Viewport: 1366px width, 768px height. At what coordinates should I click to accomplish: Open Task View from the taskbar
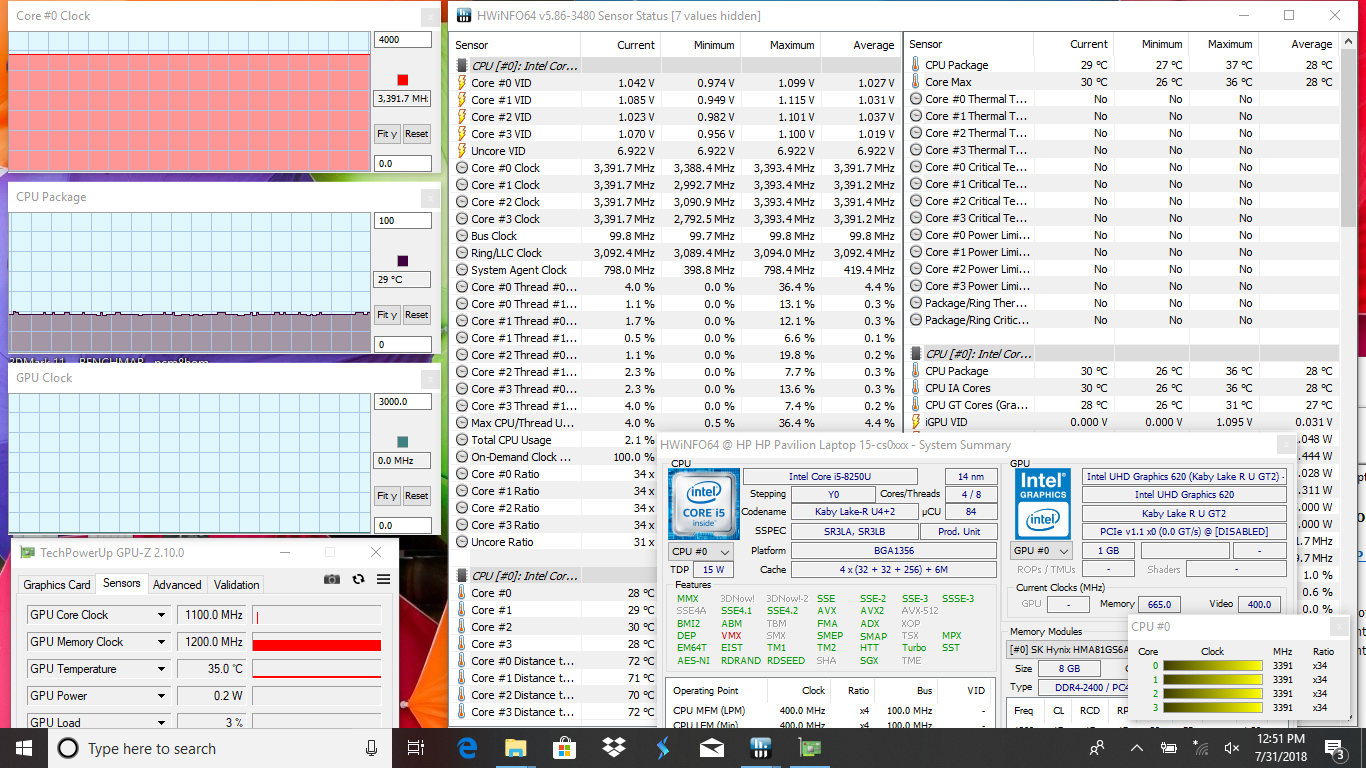[x=417, y=748]
